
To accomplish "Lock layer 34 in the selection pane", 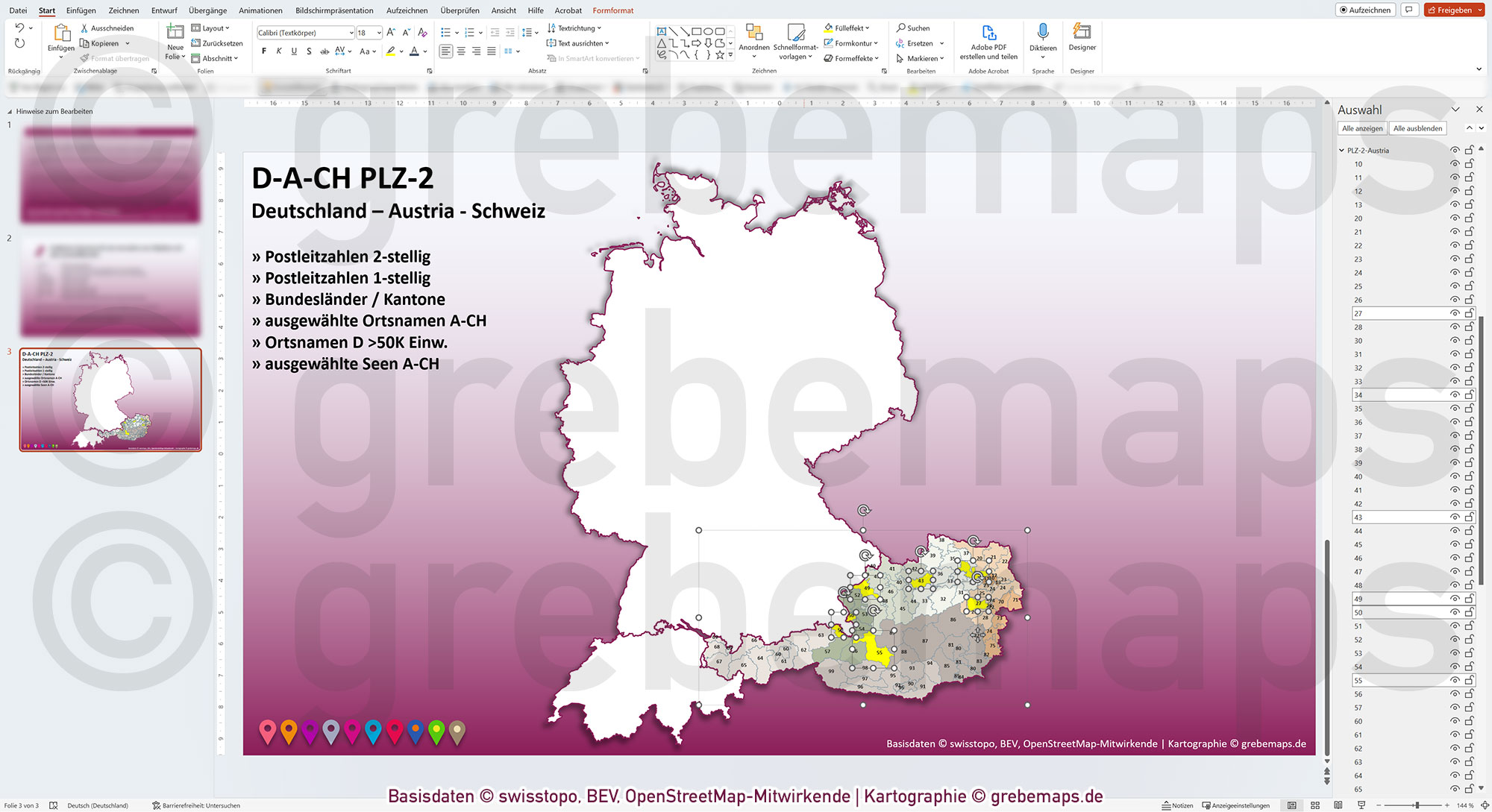I will pos(1470,394).
